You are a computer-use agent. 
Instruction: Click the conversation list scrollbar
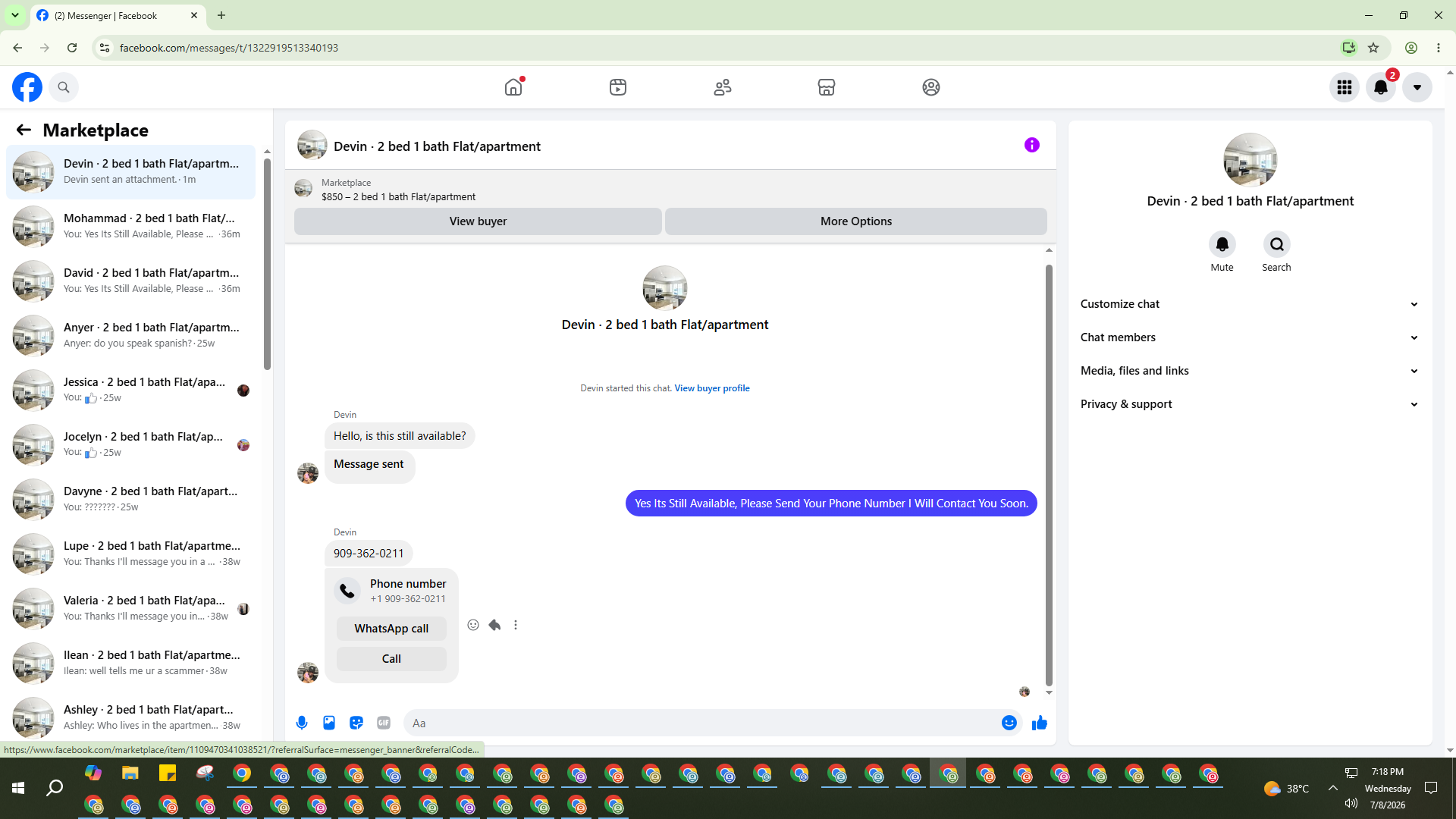coord(267,264)
